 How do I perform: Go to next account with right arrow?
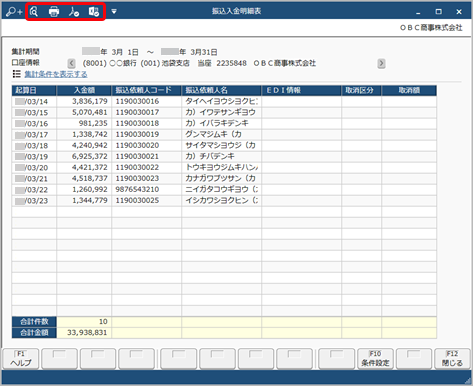point(381,63)
